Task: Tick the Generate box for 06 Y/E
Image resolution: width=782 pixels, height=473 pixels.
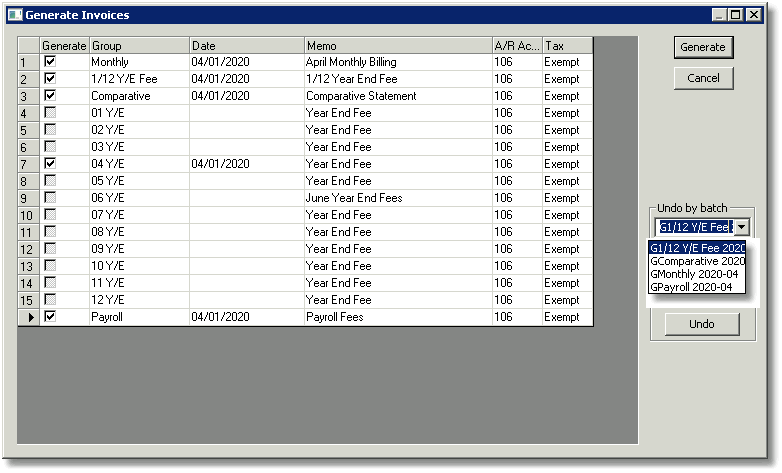Action: coord(50,197)
